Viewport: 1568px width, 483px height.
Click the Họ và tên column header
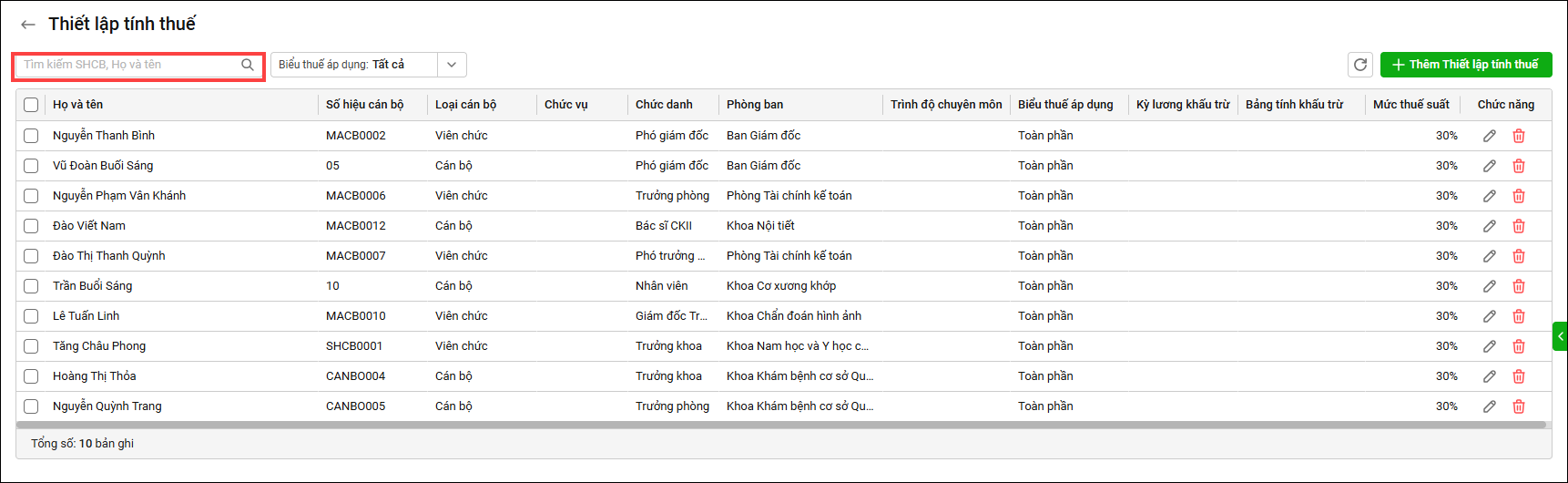tap(78, 105)
